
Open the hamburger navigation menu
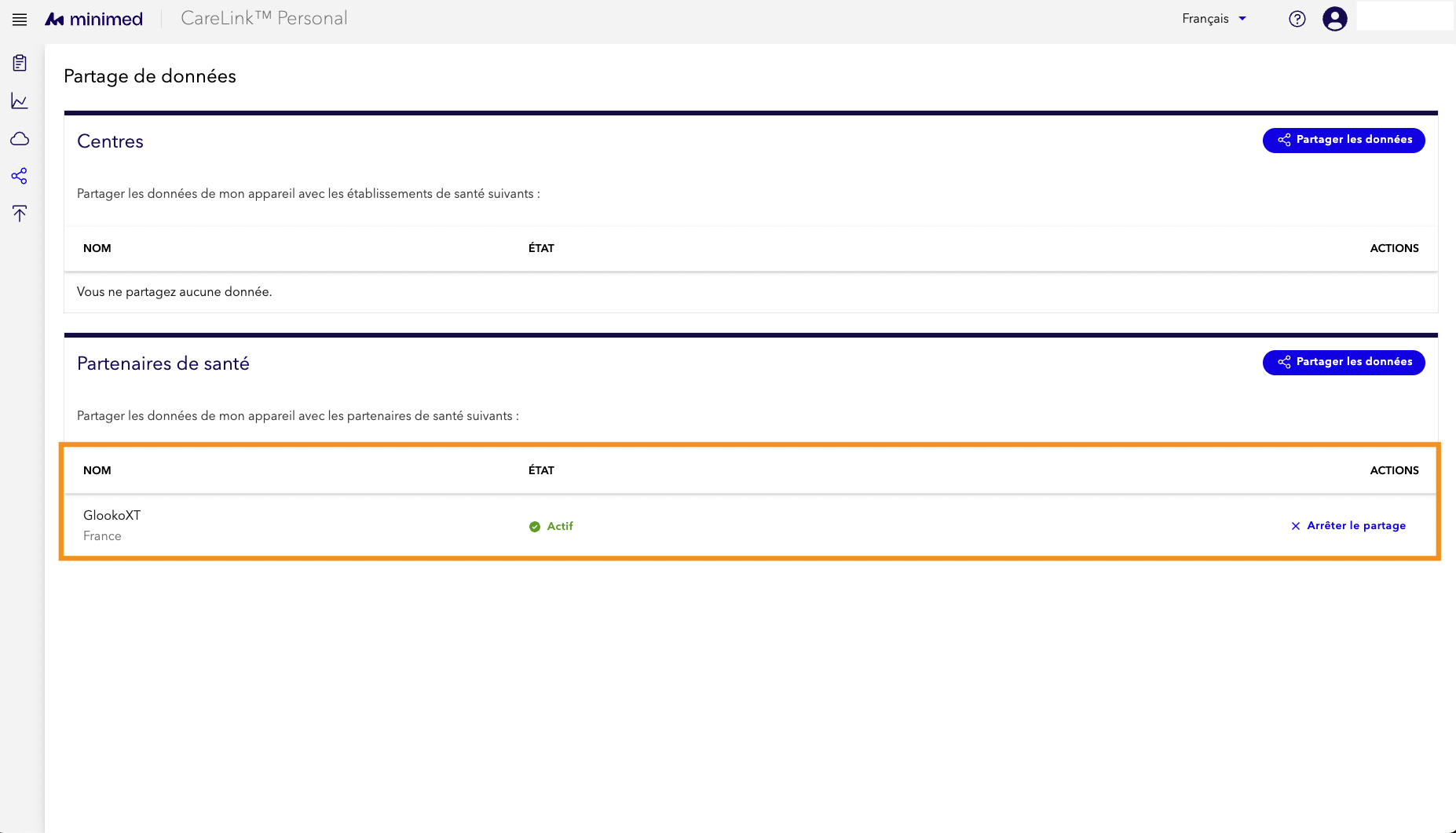[x=20, y=20]
